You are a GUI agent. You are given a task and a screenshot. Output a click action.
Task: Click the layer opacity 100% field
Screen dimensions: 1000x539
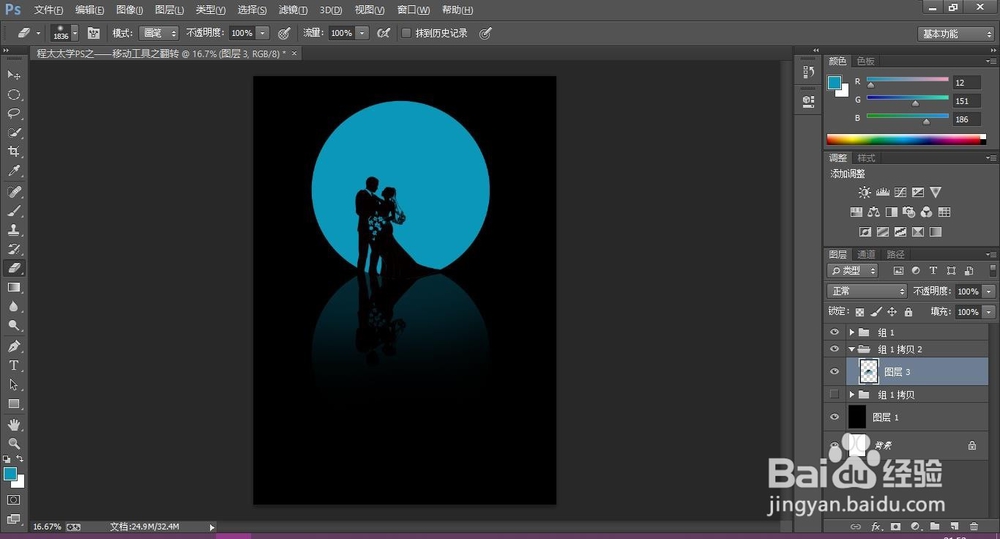coord(968,292)
